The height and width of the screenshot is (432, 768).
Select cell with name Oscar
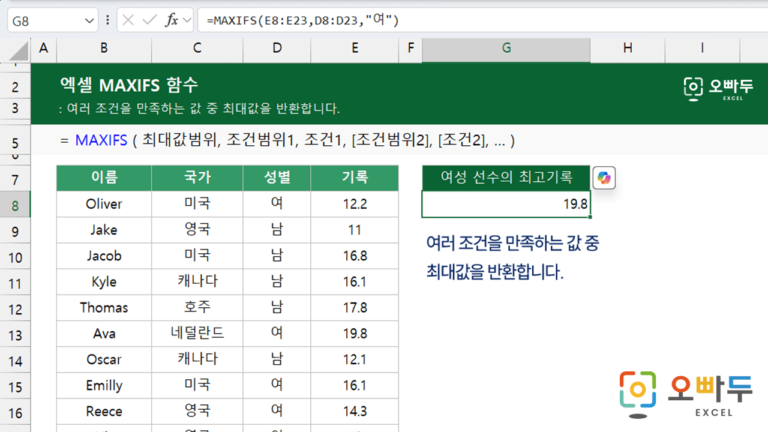click(x=104, y=360)
